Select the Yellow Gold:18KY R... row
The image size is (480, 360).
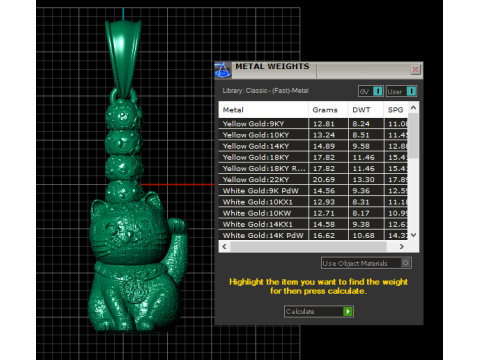tap(313, 168)
